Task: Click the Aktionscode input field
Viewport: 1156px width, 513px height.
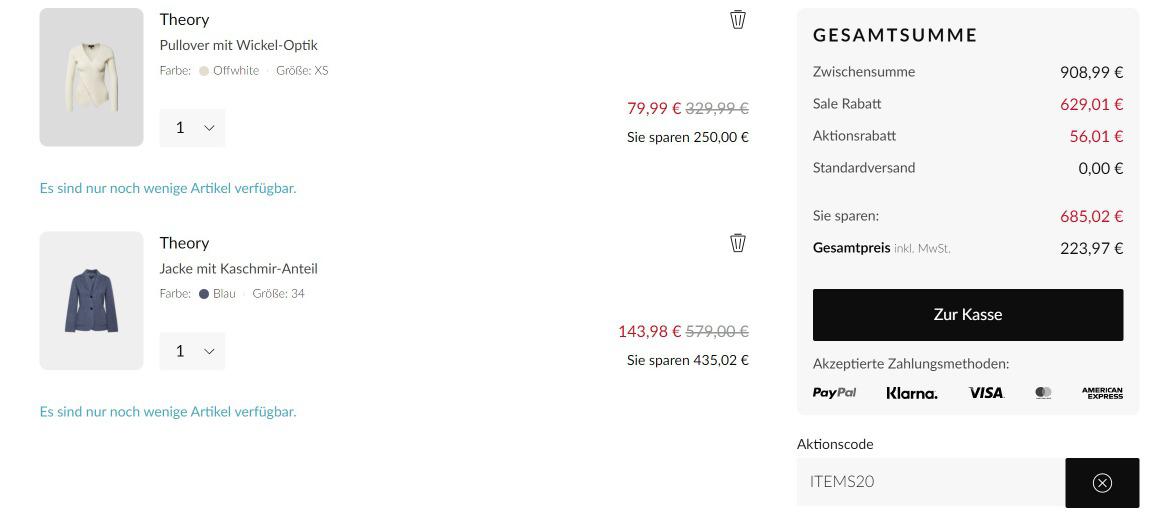Action: tap(931, 482)
